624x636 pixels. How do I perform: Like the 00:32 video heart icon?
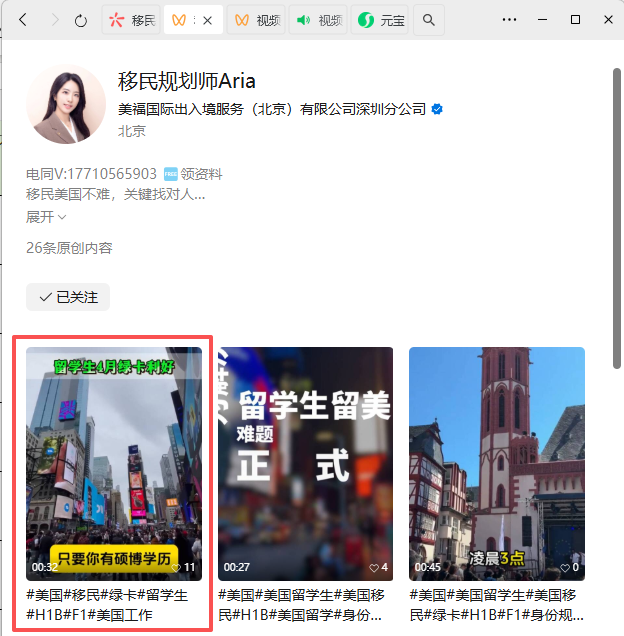click(x=176, y=567)
